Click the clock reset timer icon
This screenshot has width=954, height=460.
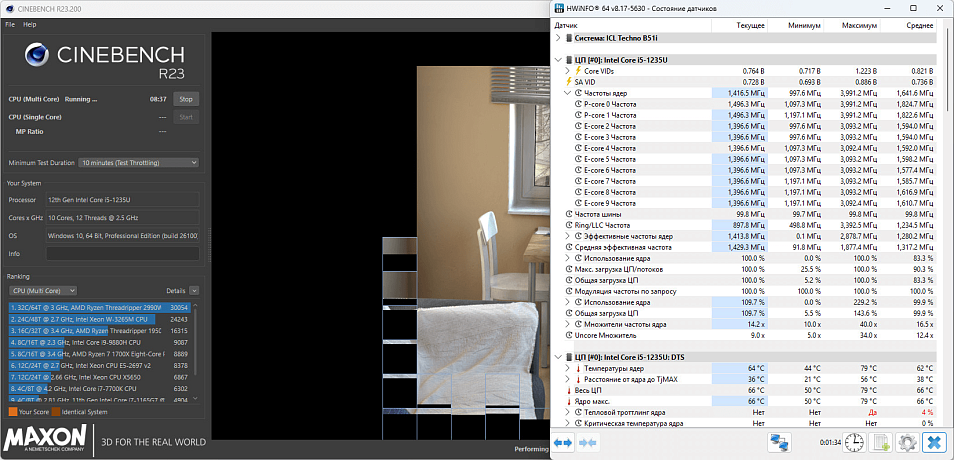pyautogui.click(x=854, y=442)
